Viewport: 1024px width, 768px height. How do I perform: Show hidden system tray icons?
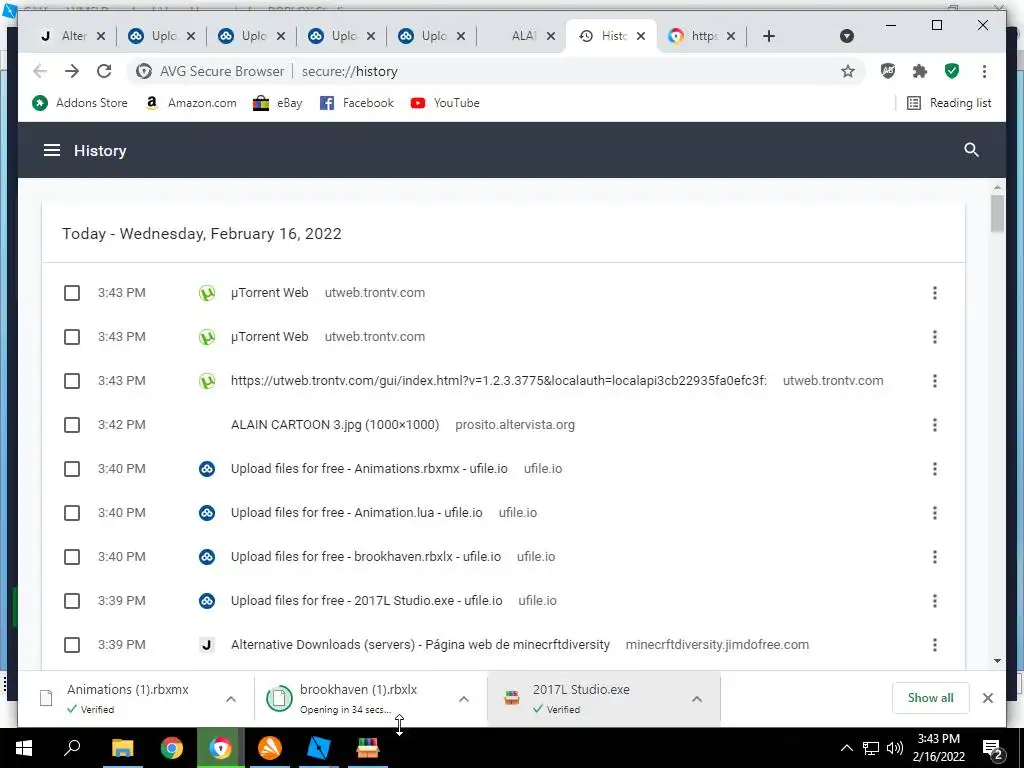(846, 748)
